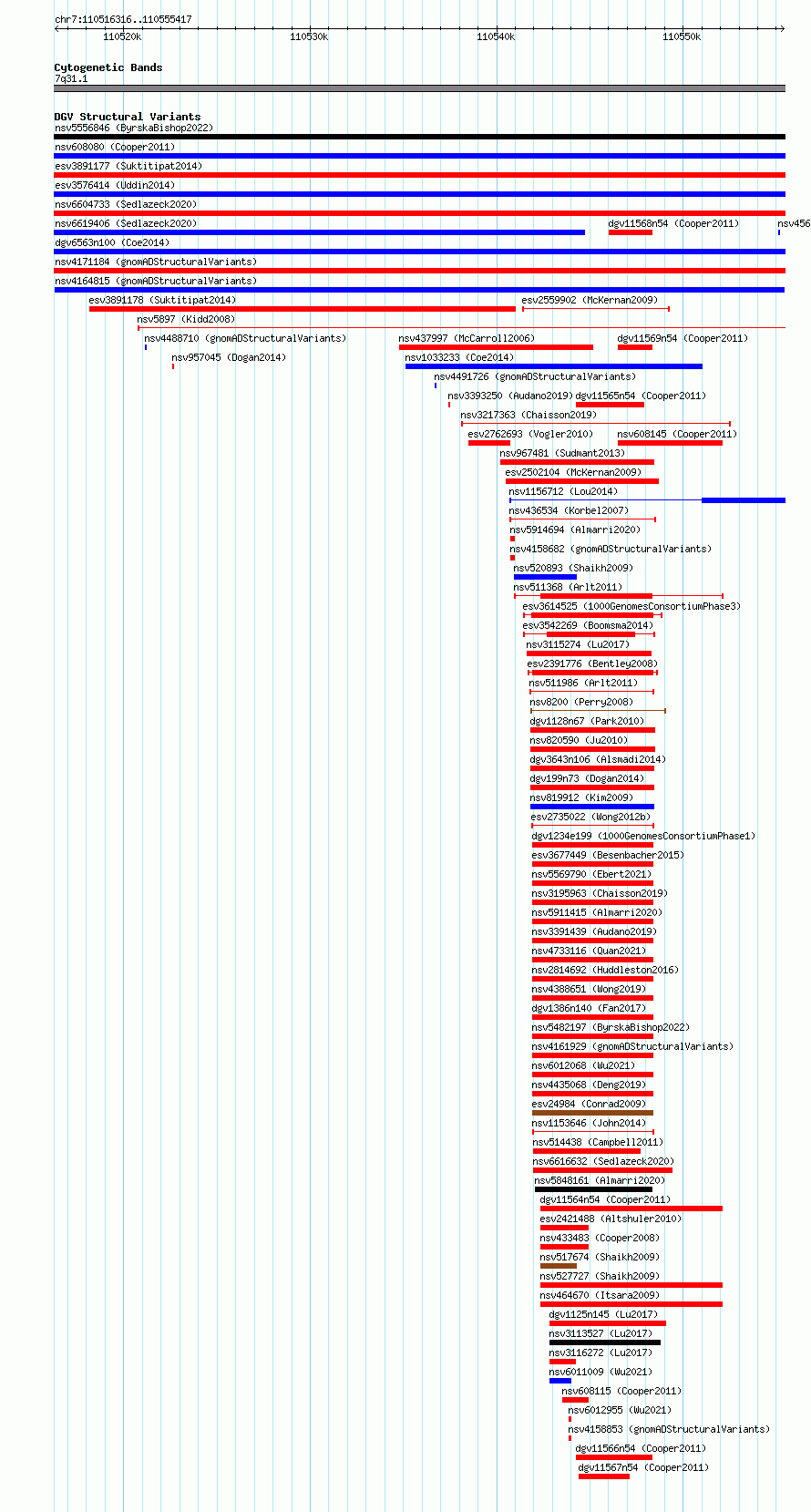Click nsv967481 (Sudmant2013) label
811x1512 pixels.
click(563, 453)
